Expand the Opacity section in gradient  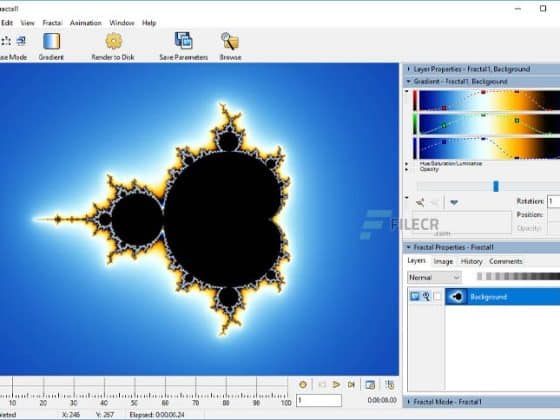tap(406, 169)
